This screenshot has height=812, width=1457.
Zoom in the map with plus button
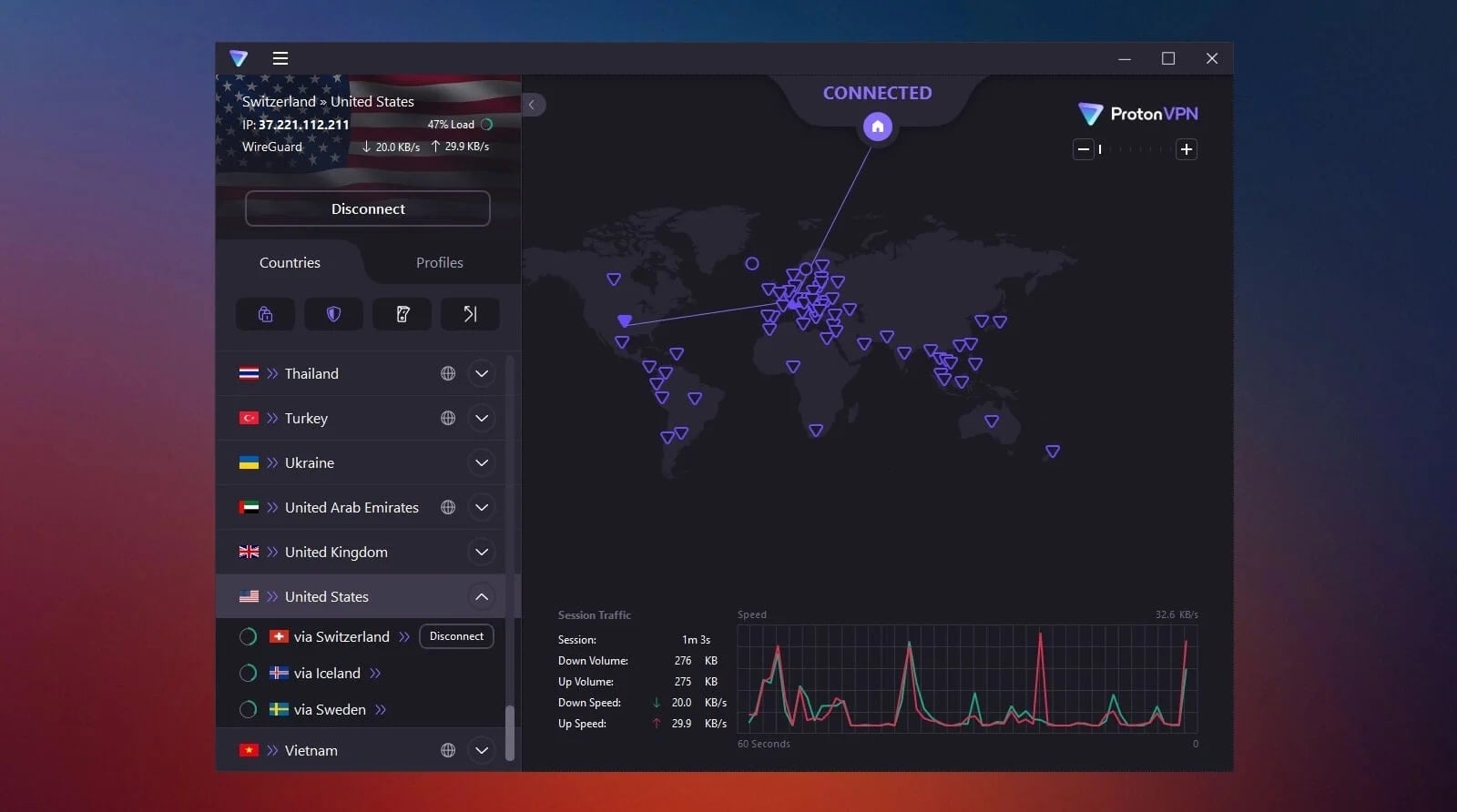tap(1186, 149)
